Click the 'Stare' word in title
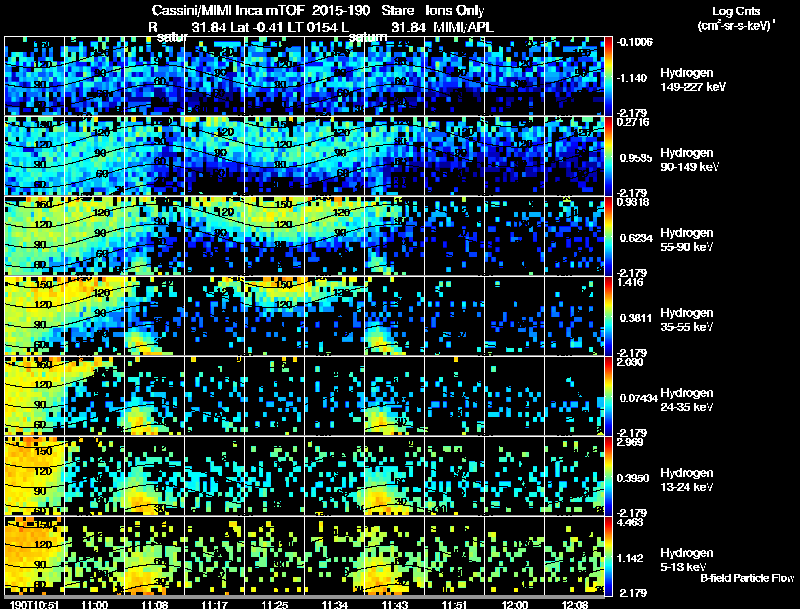The image size is (800, 609). coord(397,10)
